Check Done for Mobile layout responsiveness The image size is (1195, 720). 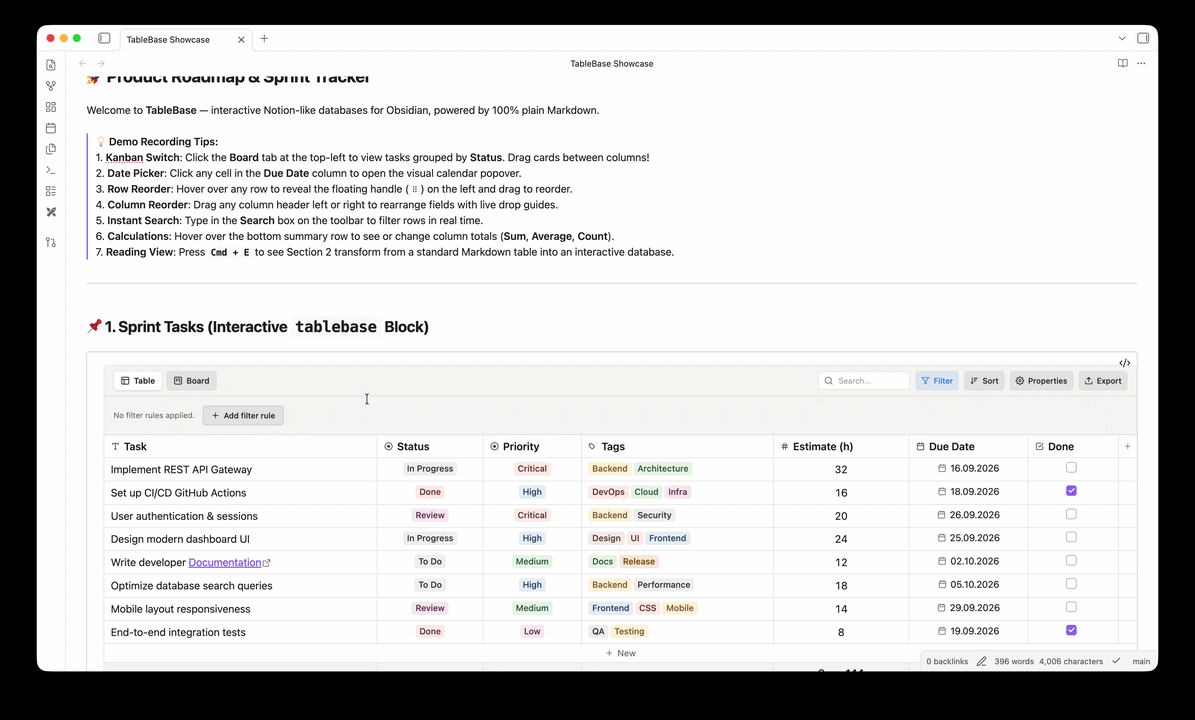click(x=1071, y=607)
